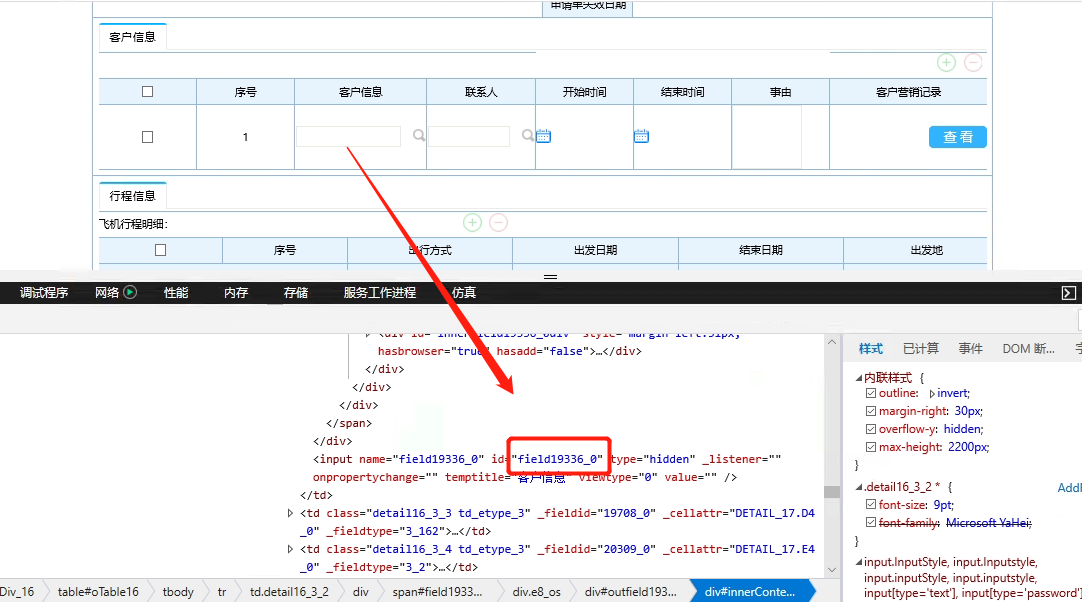Click the </span> closing tag line
Screen dimensions: 1082x602
click(x=349, y=423)
